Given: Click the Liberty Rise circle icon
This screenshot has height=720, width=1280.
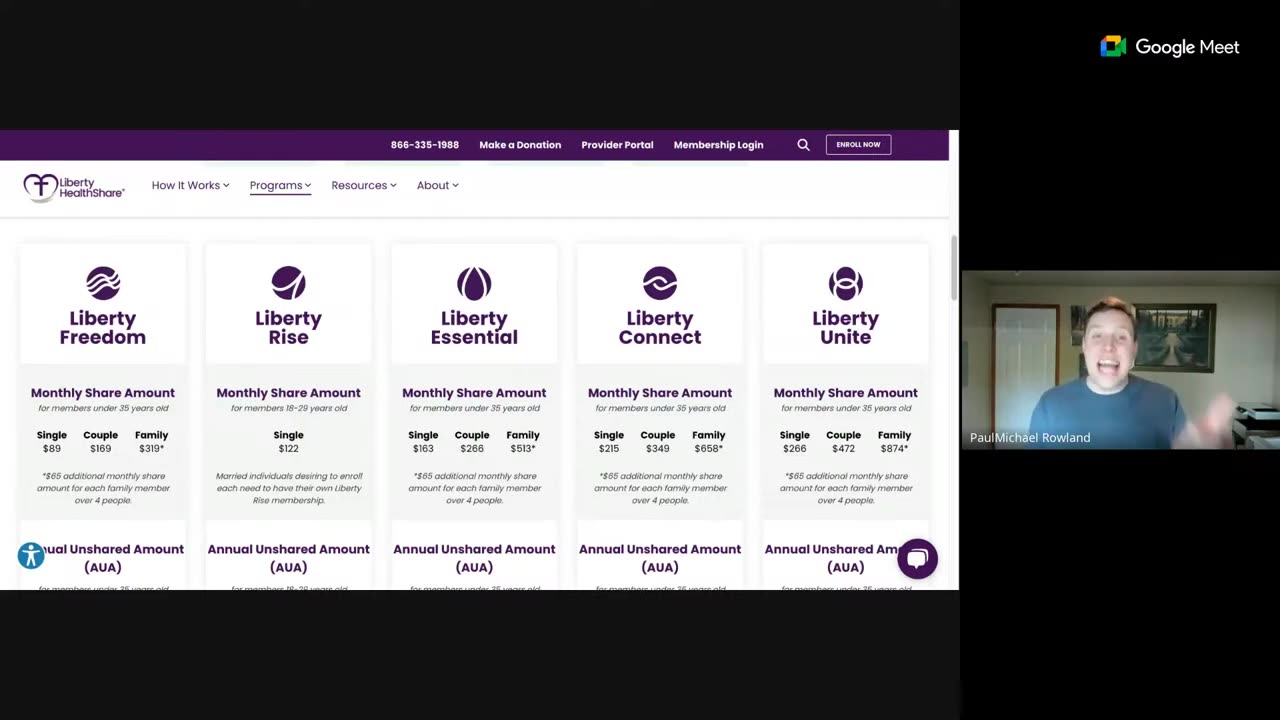Looking at the screenshot, I should pos(288,283).
